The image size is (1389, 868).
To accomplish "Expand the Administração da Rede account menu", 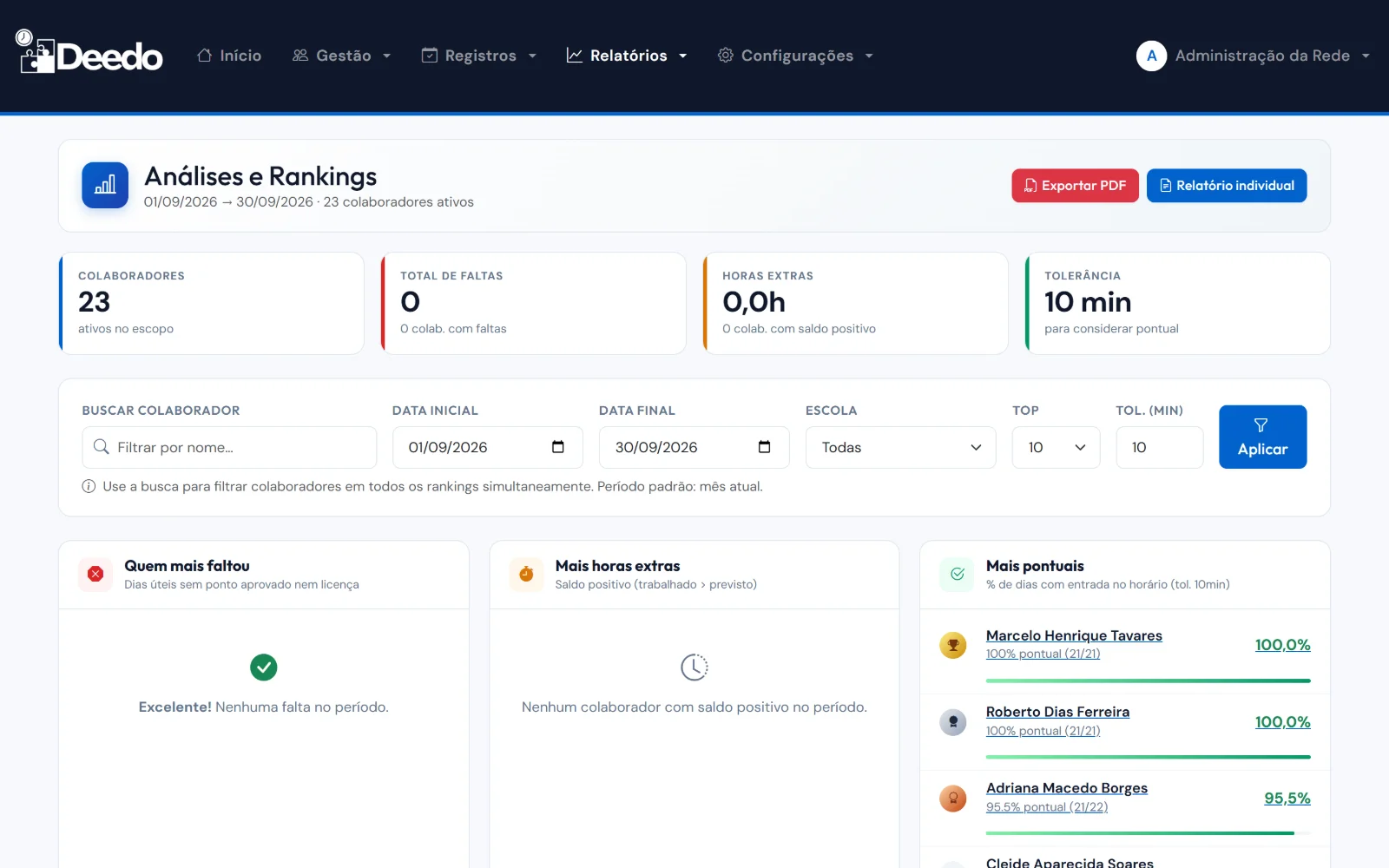I will coord(1254,56).
